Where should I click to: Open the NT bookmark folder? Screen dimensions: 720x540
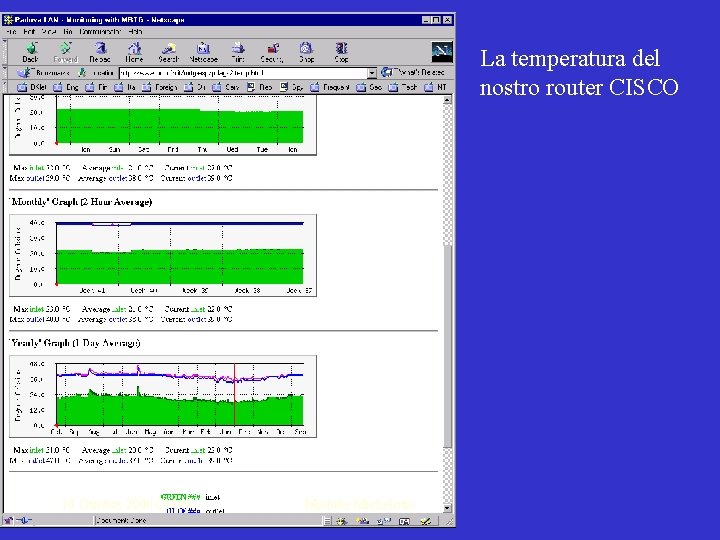[x=435, y=87]
